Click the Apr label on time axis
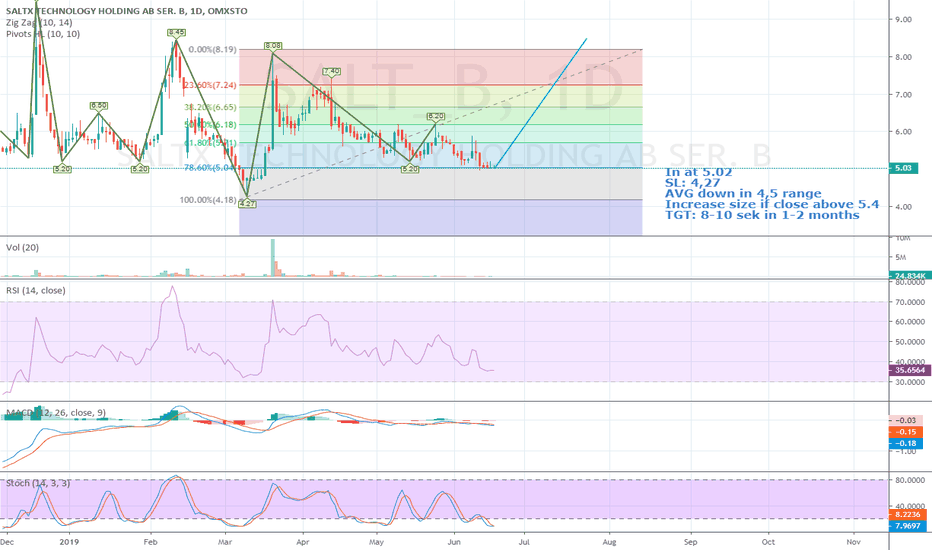 [303, 542]
